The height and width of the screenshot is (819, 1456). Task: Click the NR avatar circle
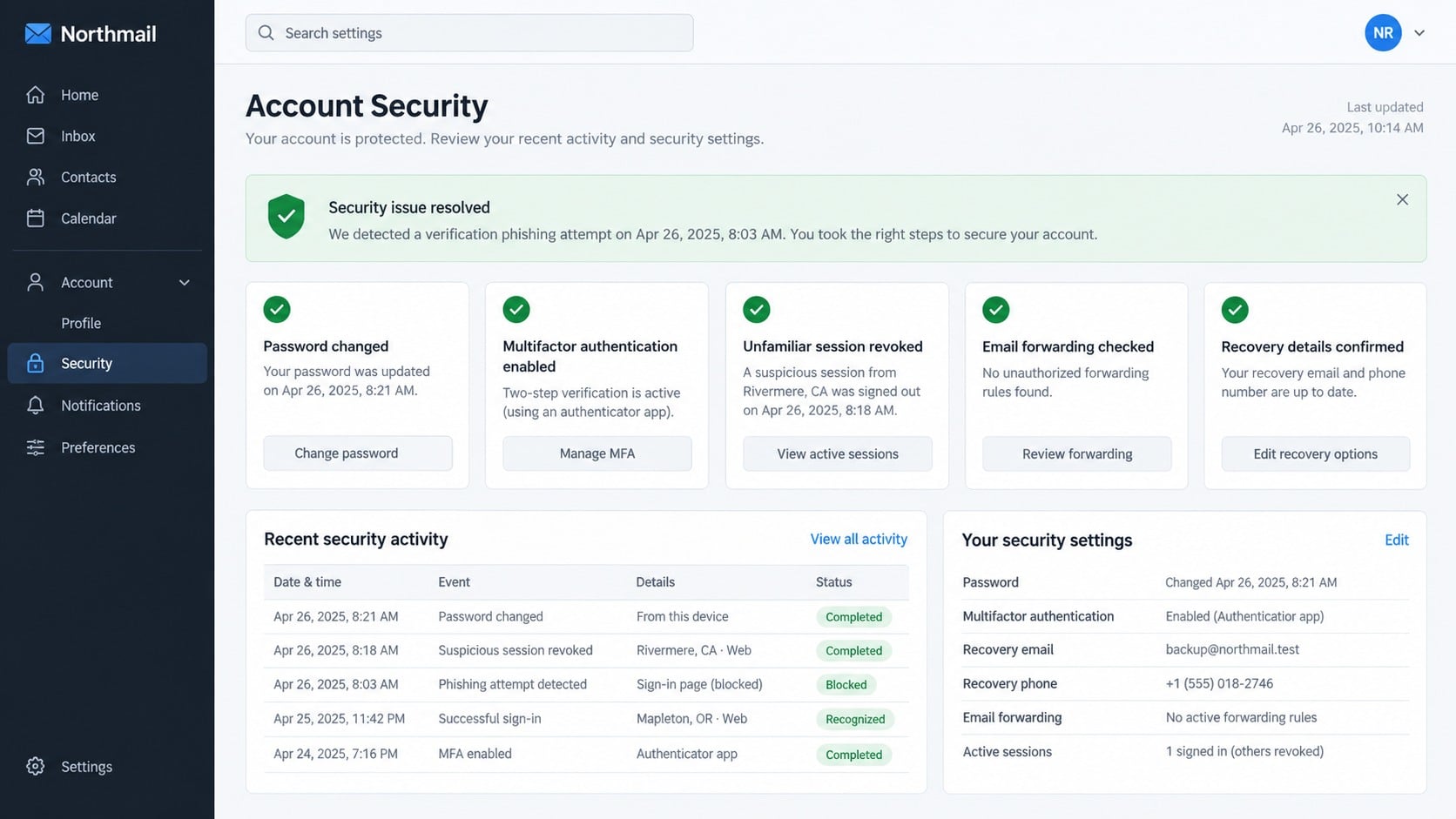pyautogui.click(x=1383, y=33)
